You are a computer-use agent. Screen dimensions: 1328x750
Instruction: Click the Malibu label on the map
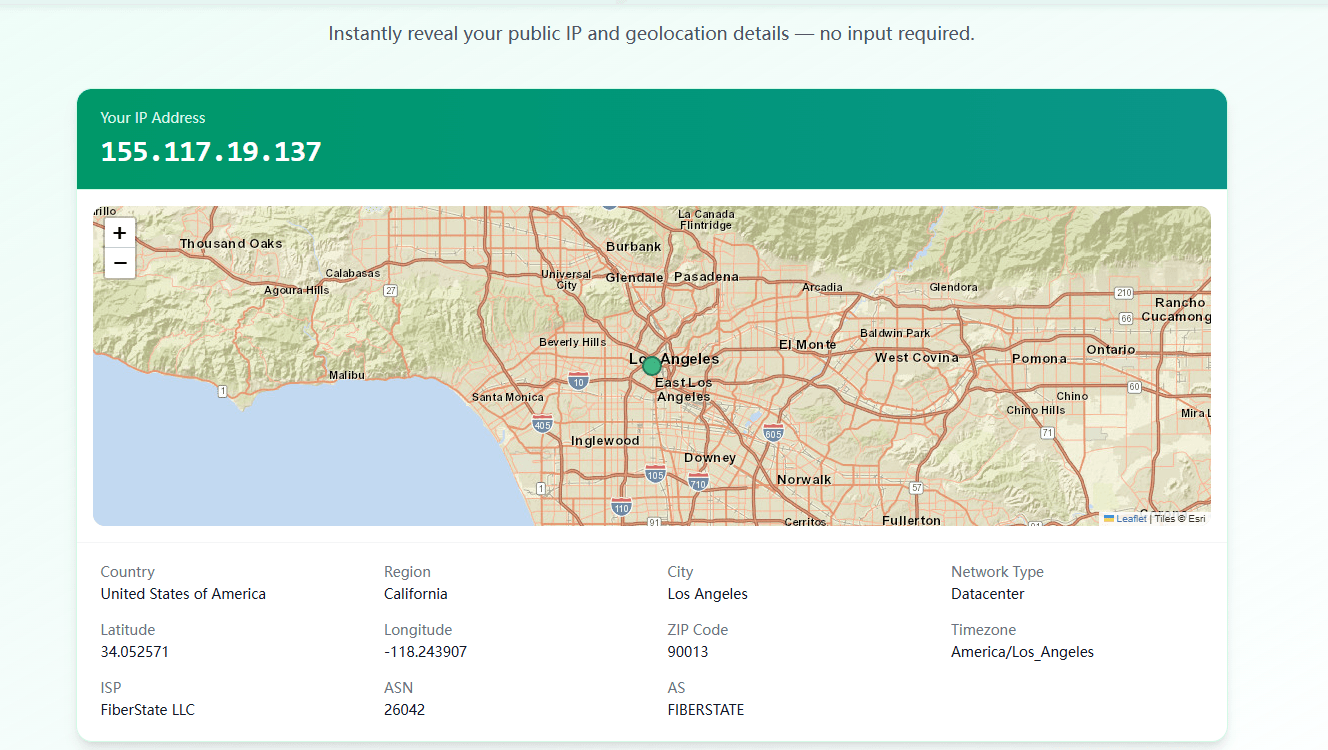tap(347, 375)
